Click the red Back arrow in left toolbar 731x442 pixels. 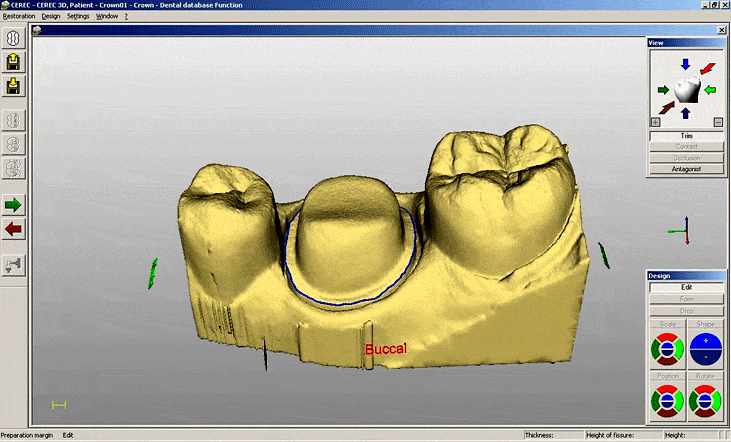point(15,230)
